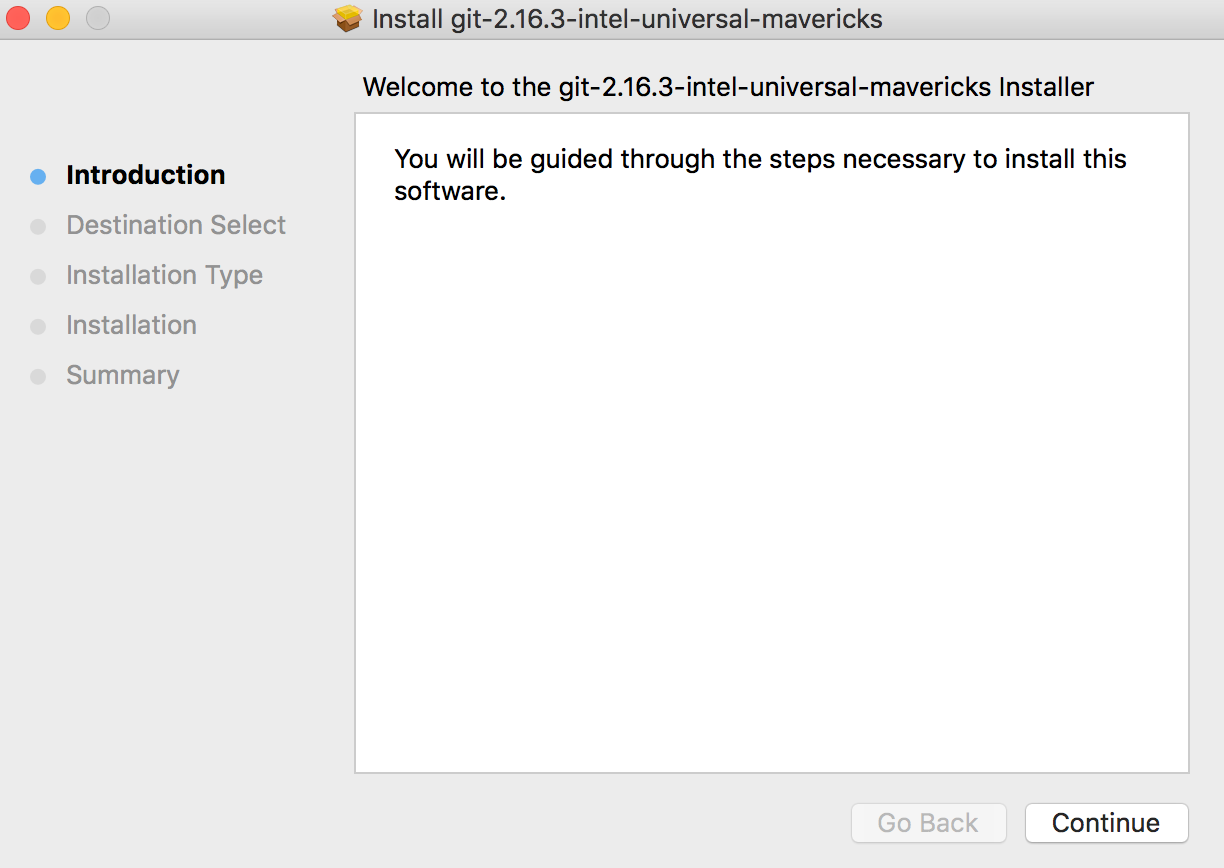Image resolution: width=1224 pixels, height=868 pixels.
Task: Select Destination Select in the sidebar
Action: click(x=175, y=225)
